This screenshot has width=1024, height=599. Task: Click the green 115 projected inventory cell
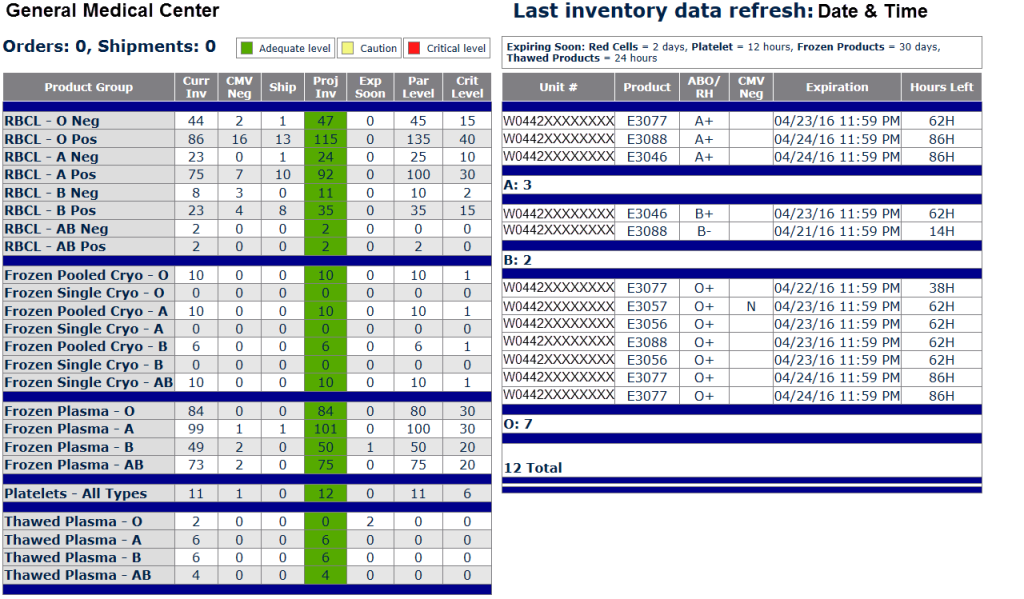click(326, 139)
